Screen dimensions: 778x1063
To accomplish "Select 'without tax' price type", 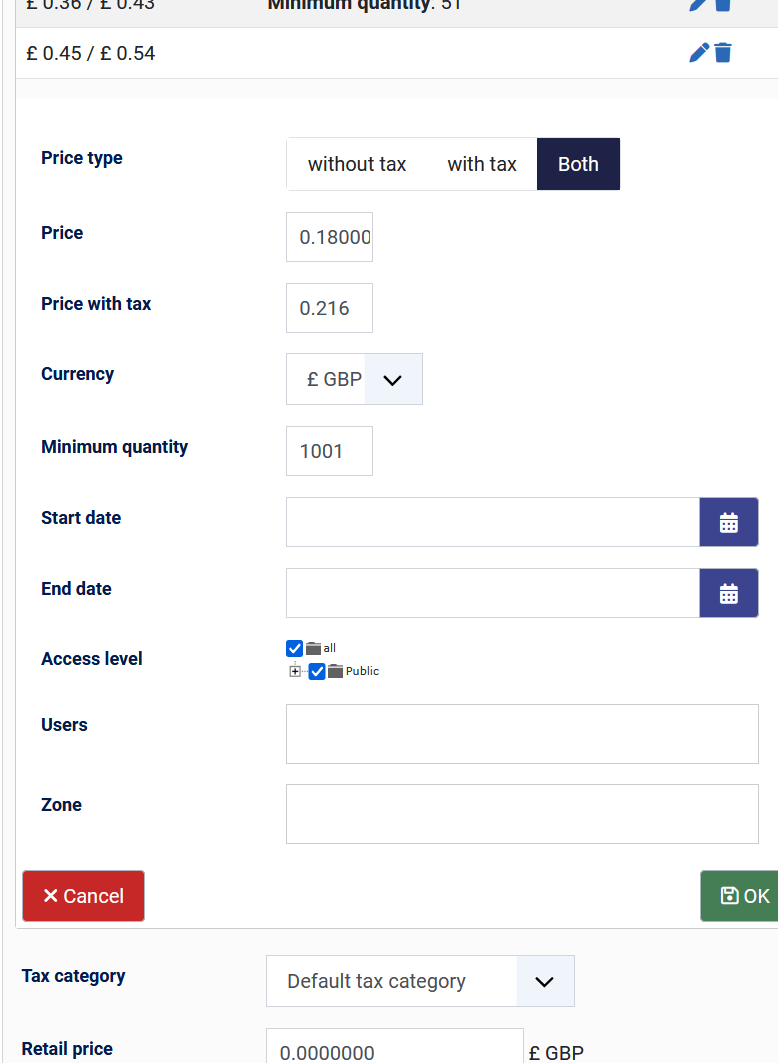I will [x=357, y=164].
